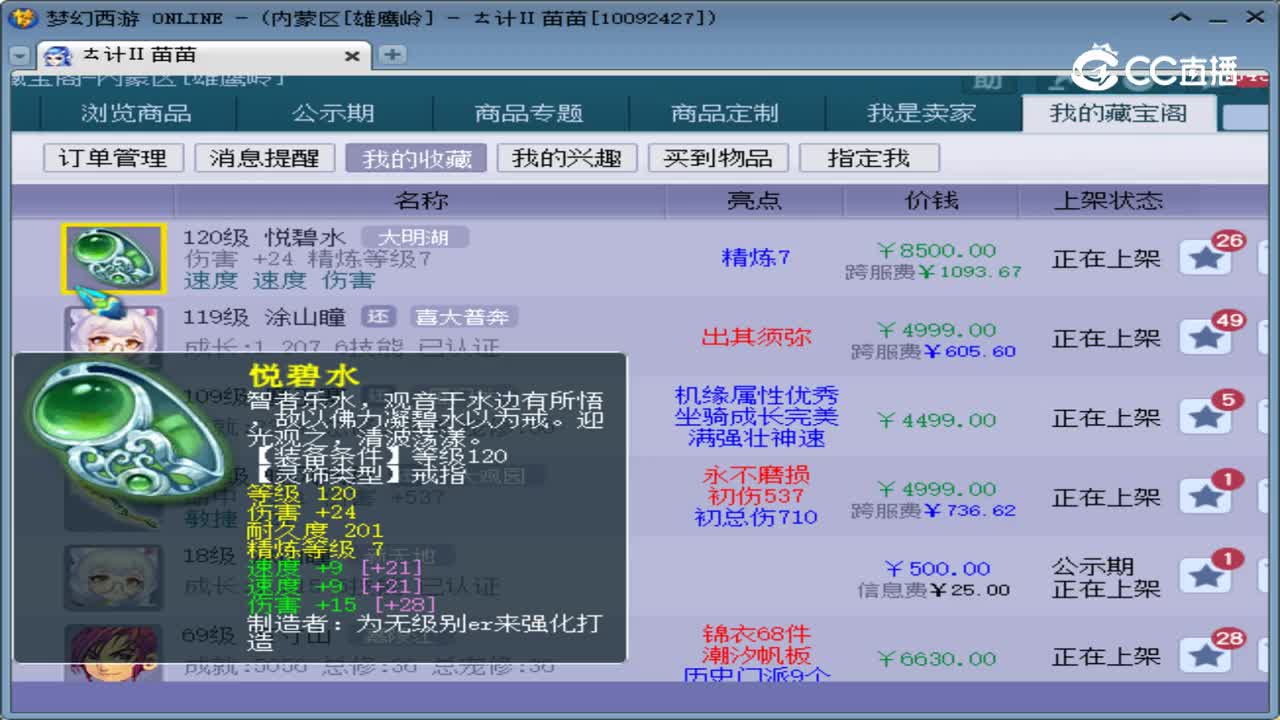Click the 悦碧水 ring item thumbnail
The image size is (1280, 720).
pos(113,259)
